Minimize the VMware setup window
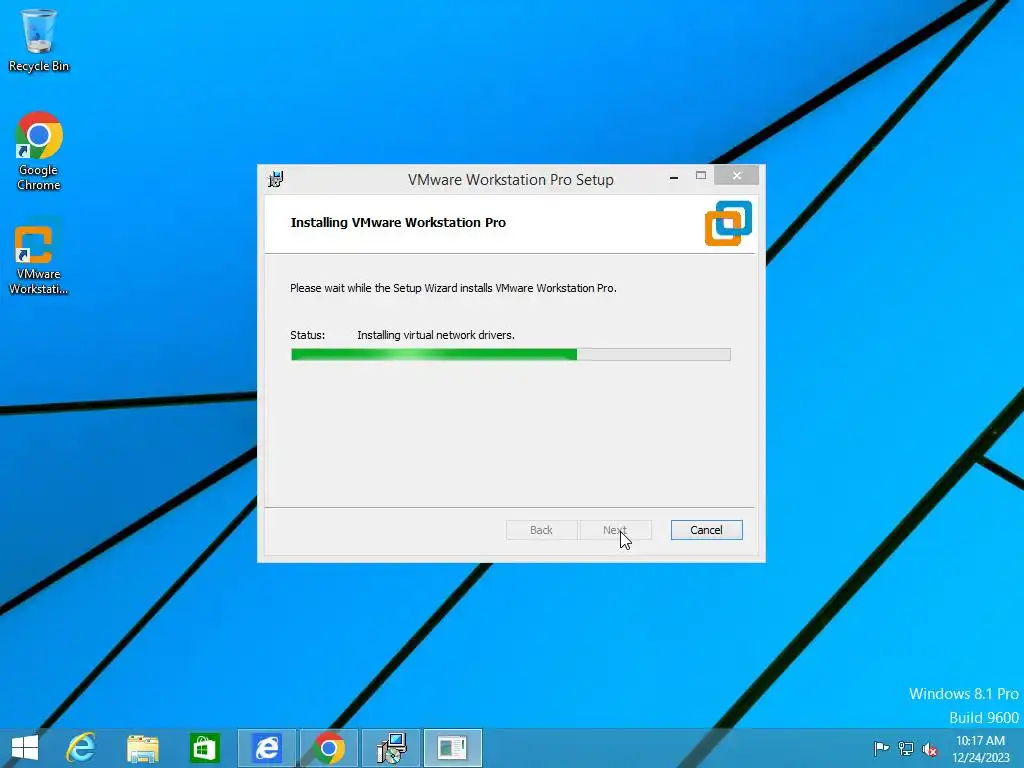Viewport: 1024px width, 768px height. pyautogui.click(x=674, y=176)
